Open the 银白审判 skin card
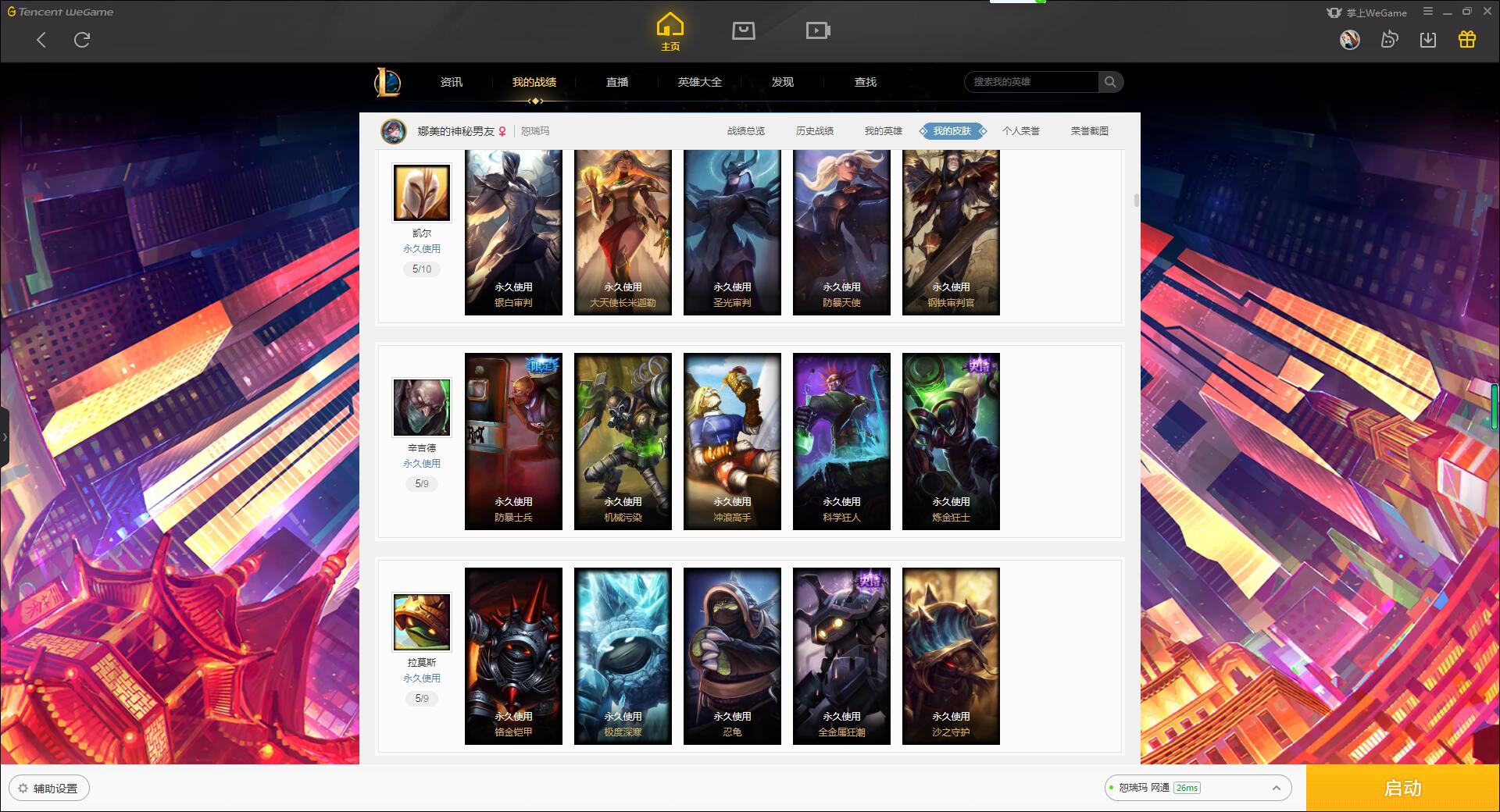Viewport: 1500px width, 812px height. pos(513,233)
